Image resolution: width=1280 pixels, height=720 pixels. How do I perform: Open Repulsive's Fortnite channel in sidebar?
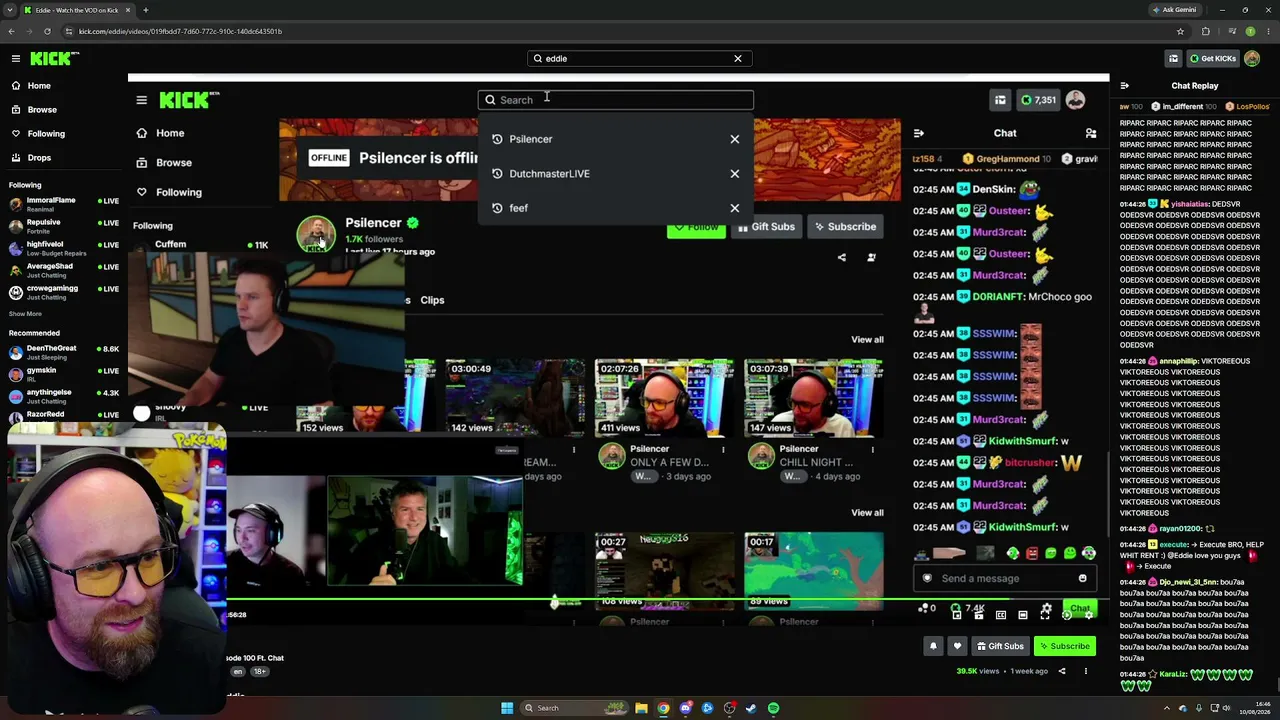(x=64, y=226)
